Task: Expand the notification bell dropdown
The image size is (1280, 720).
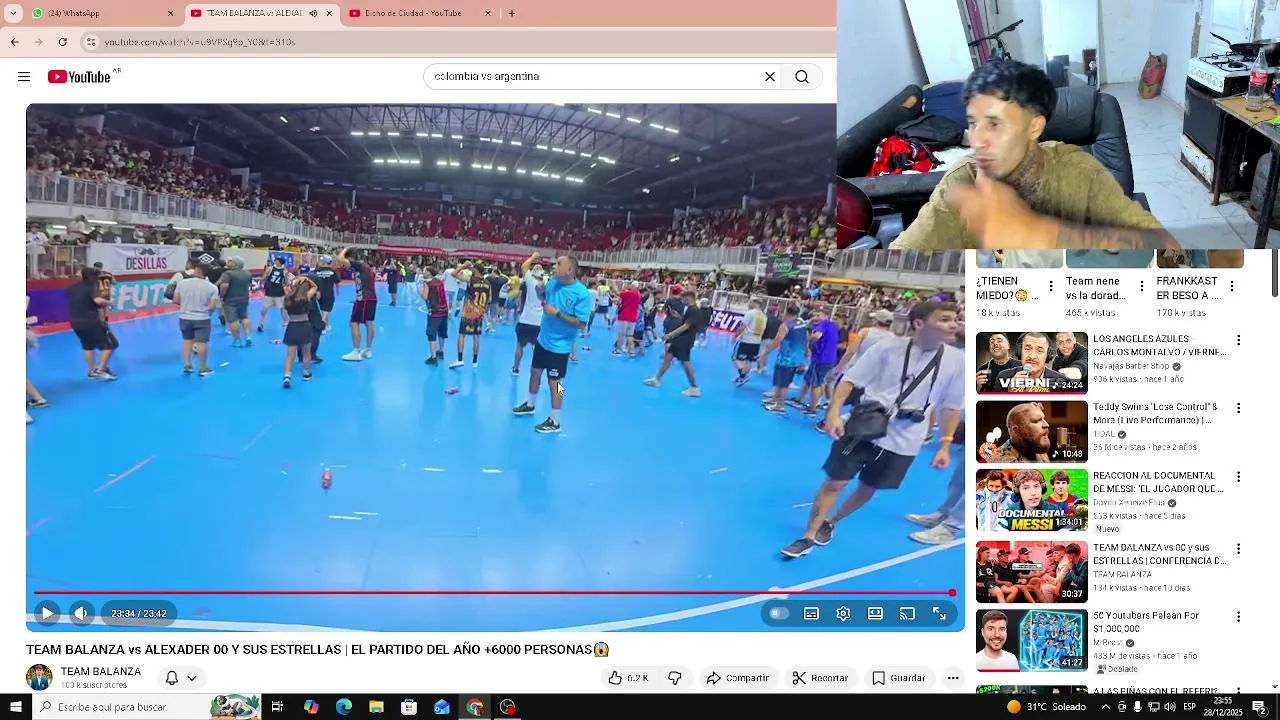Action: (x=181, y=678)
